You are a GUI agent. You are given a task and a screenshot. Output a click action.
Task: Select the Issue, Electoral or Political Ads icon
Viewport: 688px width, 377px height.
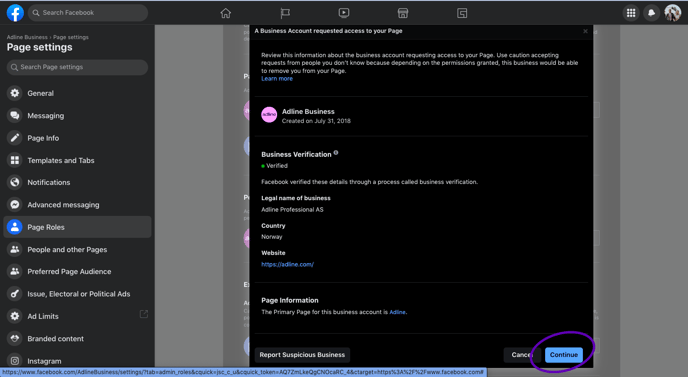pos(15,294)
